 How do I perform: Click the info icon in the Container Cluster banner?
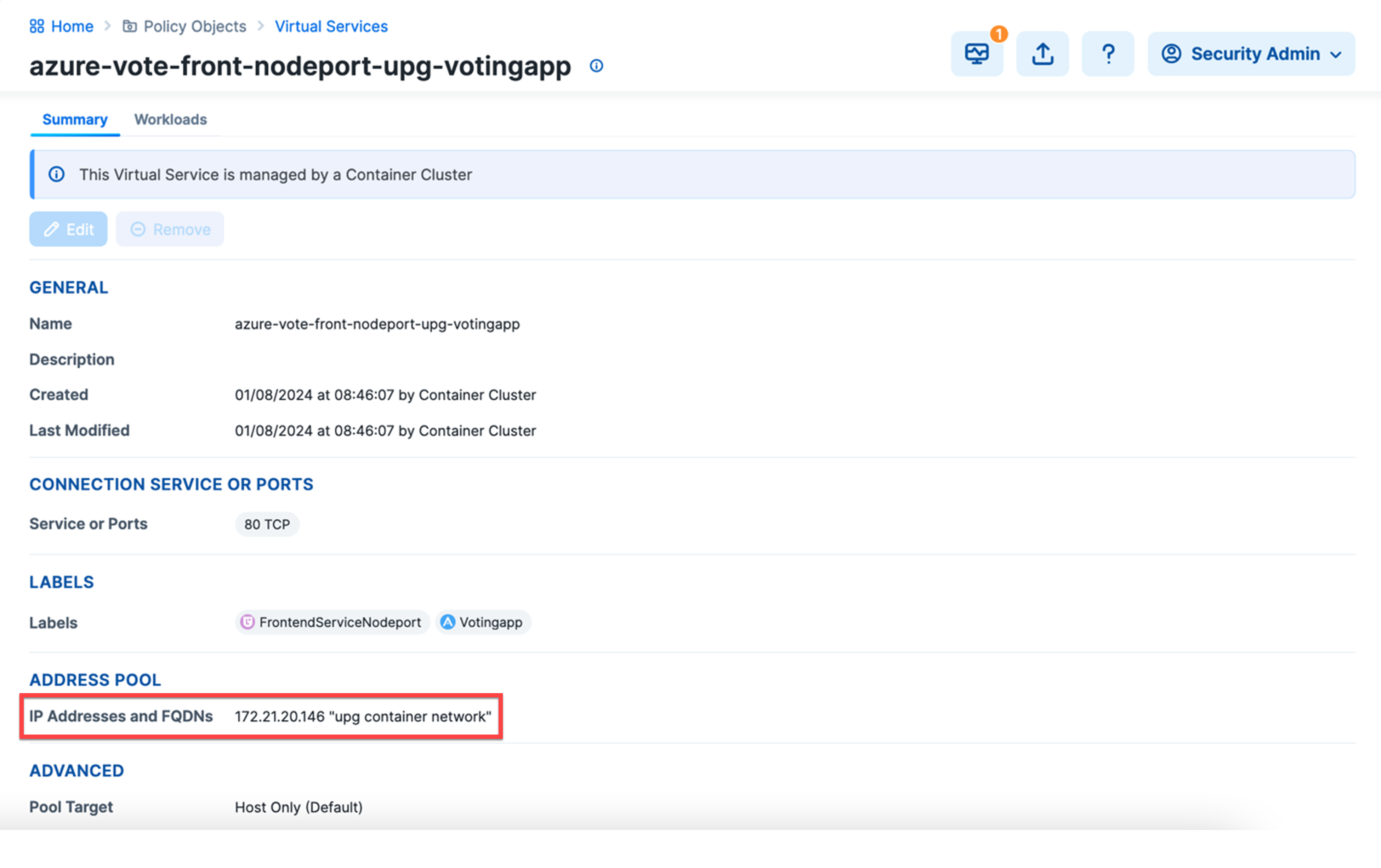pos(56,174)
